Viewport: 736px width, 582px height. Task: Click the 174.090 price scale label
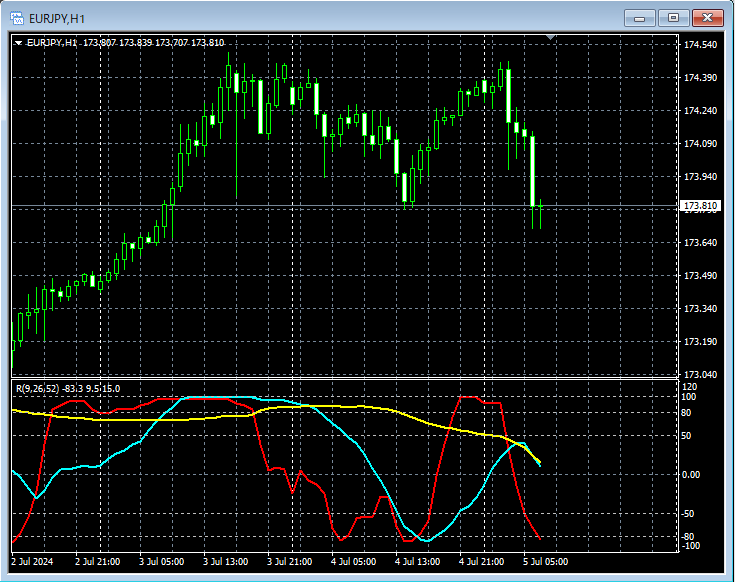pos(700,144)
